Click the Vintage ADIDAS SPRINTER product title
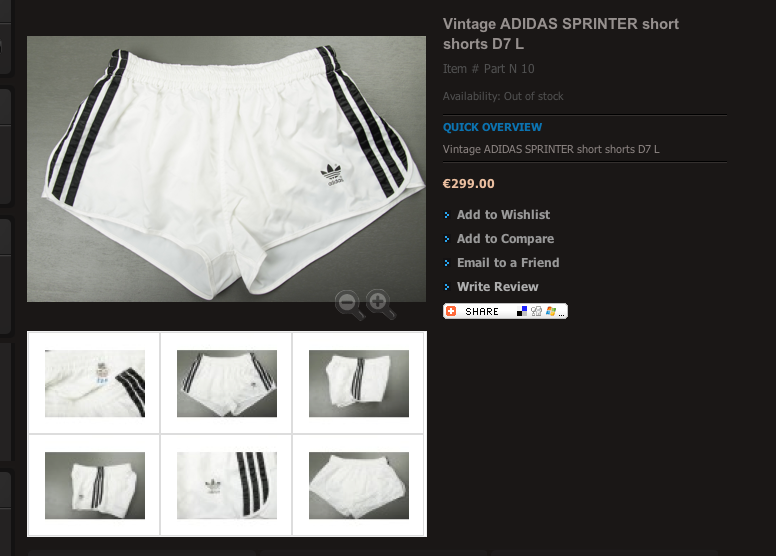Screen dimensions: 776x556 (560, 34)
